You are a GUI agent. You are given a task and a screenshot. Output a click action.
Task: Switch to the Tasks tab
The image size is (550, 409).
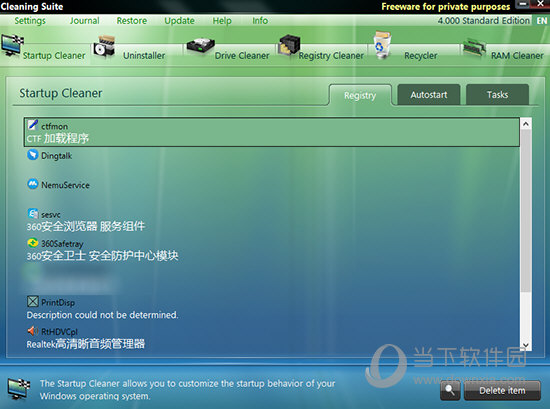[497, 95]
